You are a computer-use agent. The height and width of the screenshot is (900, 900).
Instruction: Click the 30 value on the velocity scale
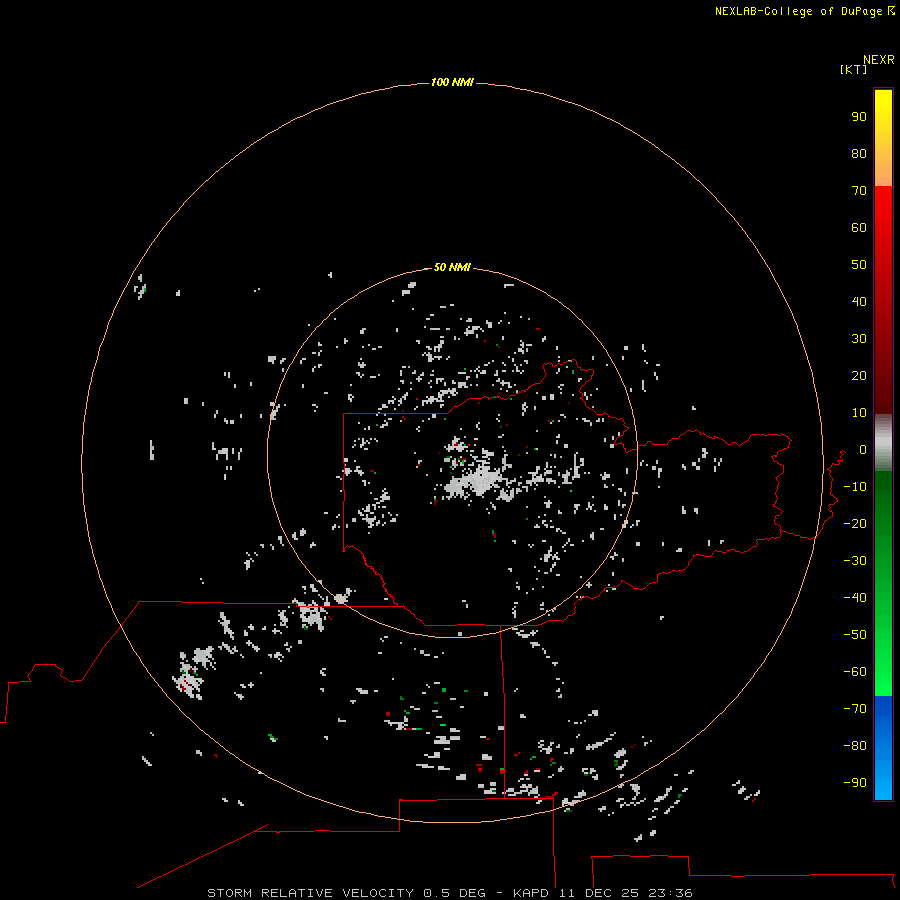pos(859,339)
